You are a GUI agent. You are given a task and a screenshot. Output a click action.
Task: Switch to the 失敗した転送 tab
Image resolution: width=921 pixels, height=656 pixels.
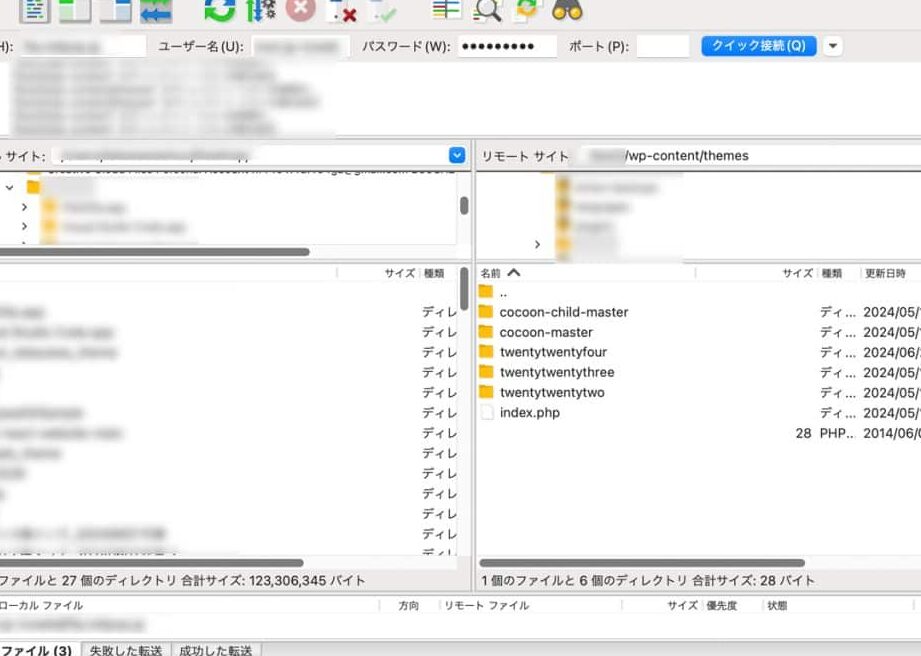(126, 650)
